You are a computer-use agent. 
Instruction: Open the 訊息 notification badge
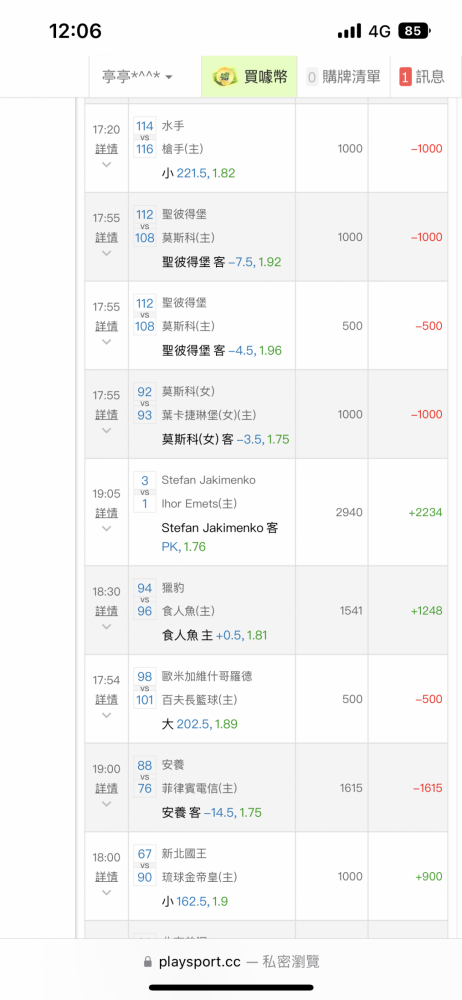pos(405,77)
